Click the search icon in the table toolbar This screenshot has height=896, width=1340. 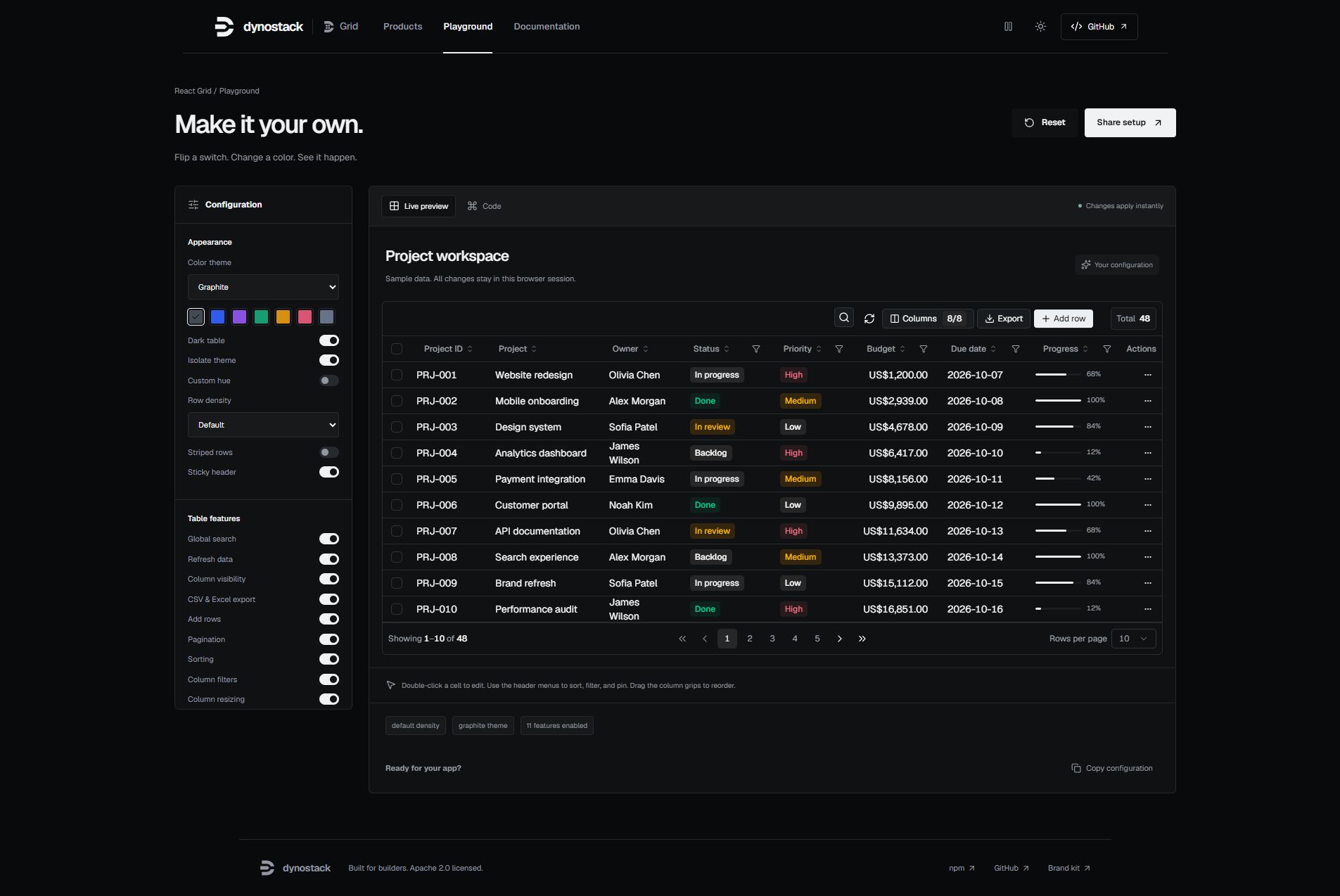(x=844, y=318)
